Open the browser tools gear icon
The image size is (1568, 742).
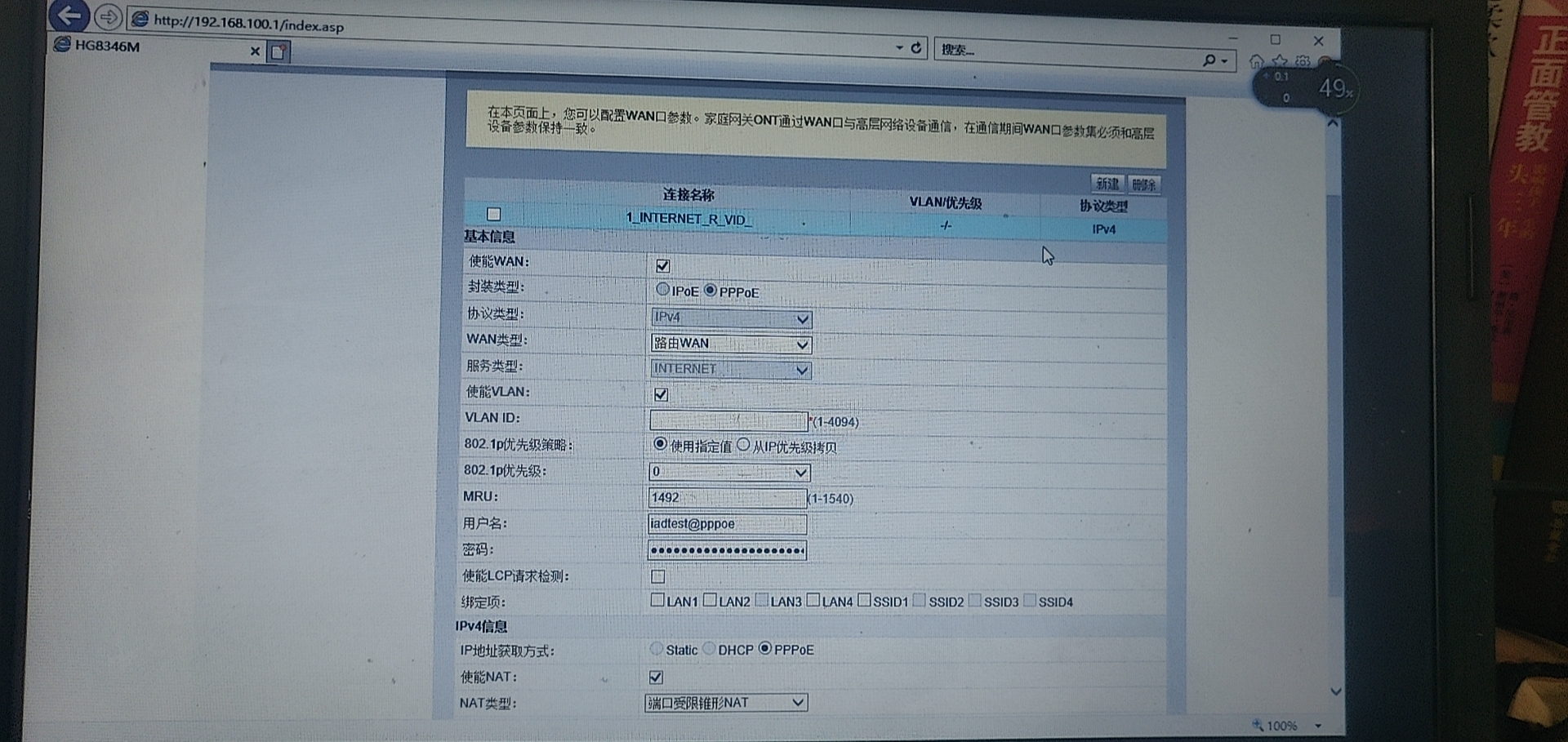(1303, 61)
